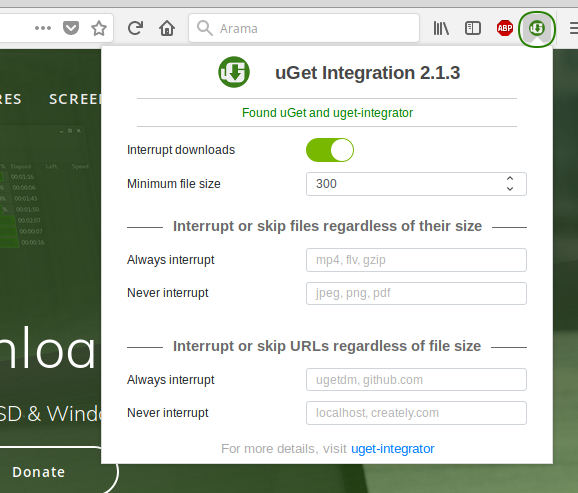Click the Minimum file size field showing 300
Screen dimensions: 578x493
tap(416, 184)
